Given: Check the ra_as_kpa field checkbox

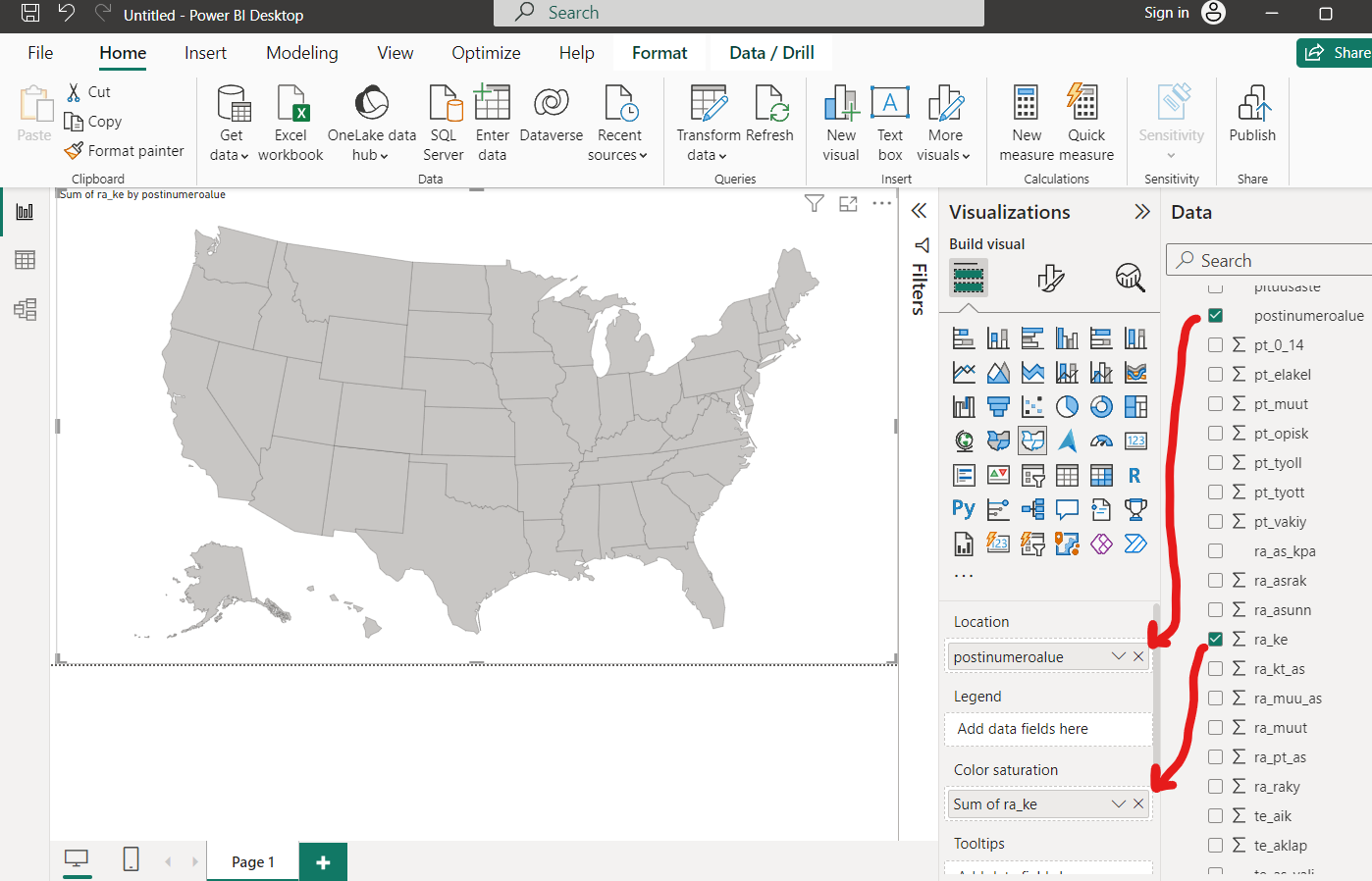Looking at the screenshot, I should click(1215, 550).
